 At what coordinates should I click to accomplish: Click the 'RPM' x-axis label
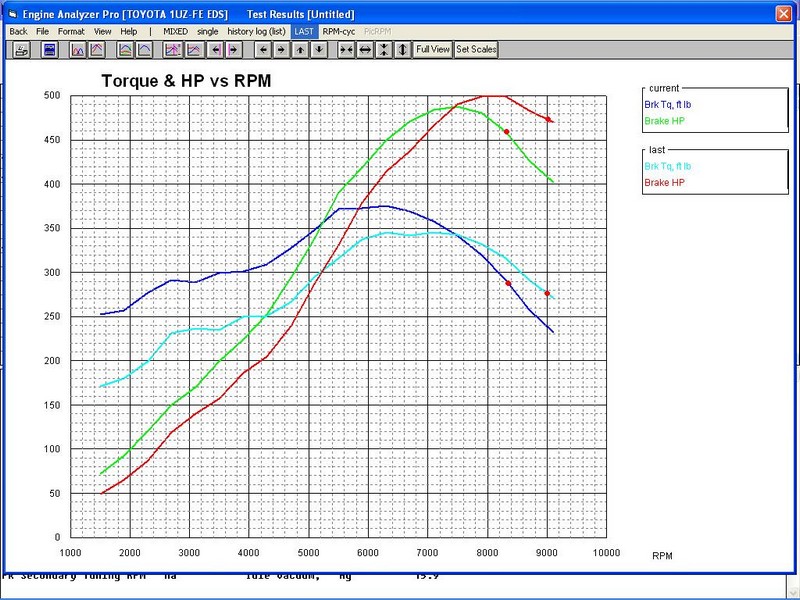click(x=662, y=556)
